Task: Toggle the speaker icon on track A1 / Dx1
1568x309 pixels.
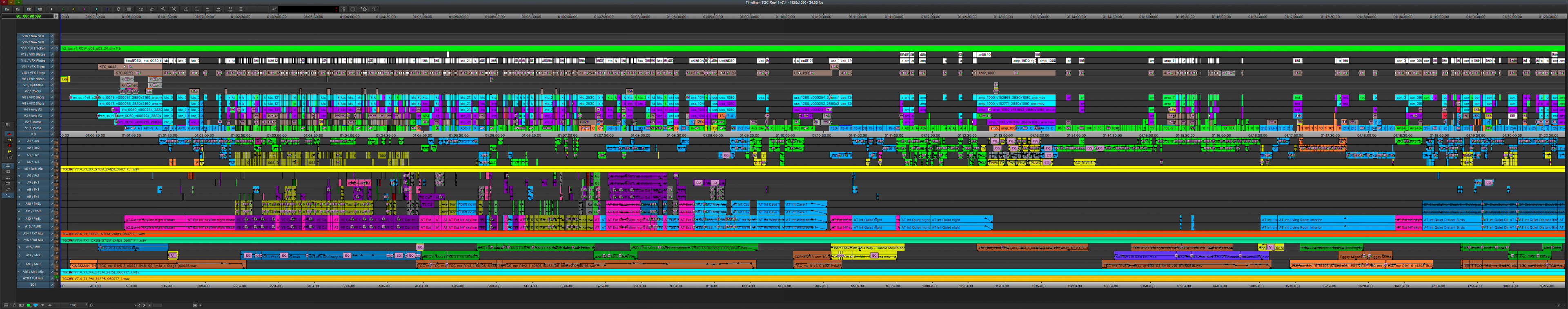Action: point(19,141)
